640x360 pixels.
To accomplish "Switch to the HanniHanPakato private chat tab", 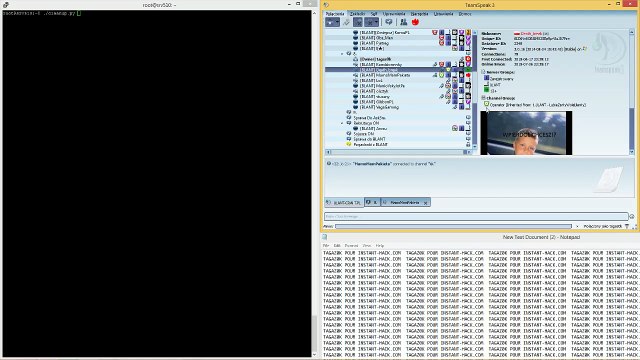I will 405,202.
